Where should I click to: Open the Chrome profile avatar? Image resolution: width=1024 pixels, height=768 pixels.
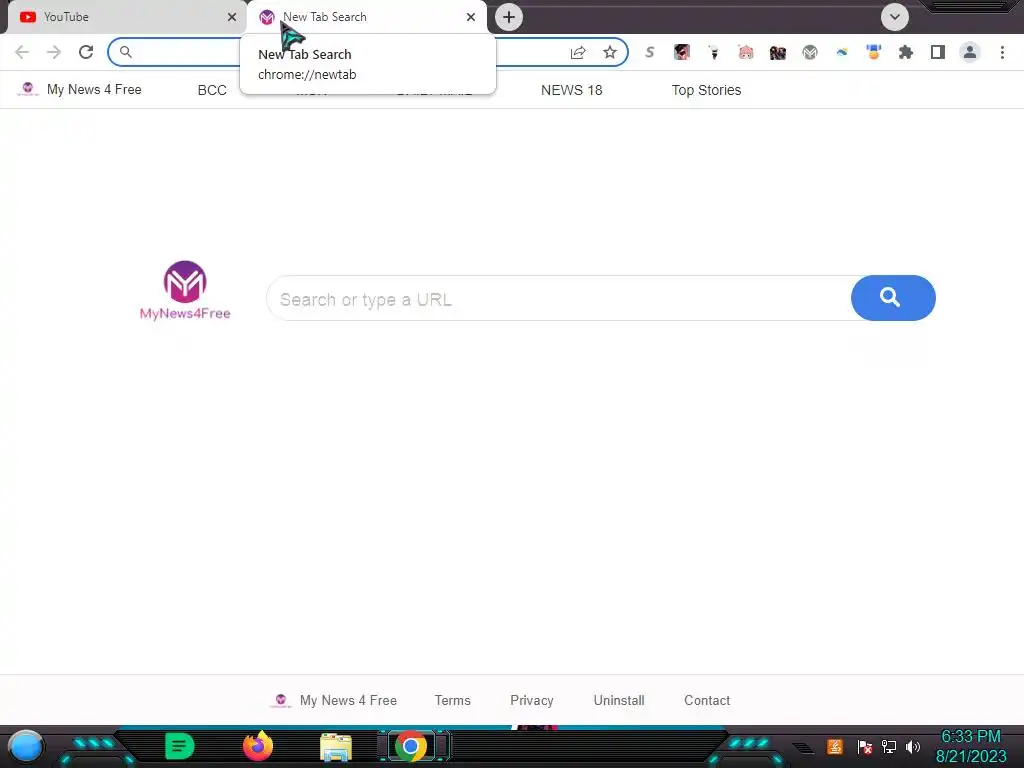tap(970, 52)
